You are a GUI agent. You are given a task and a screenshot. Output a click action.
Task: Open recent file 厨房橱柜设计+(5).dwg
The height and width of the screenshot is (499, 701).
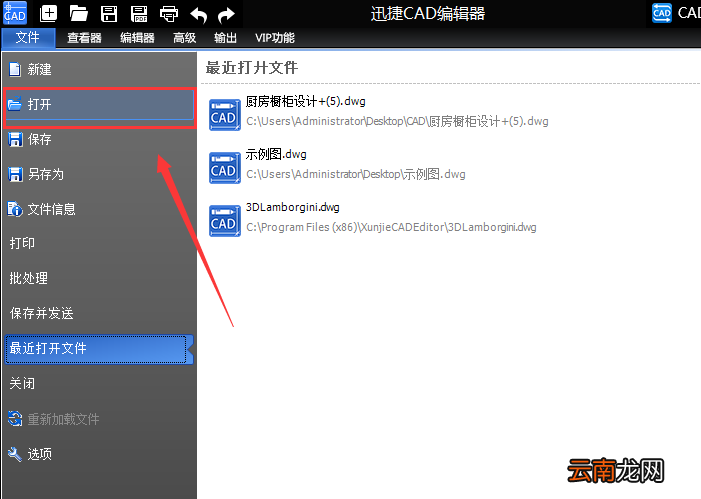[305, 101]
